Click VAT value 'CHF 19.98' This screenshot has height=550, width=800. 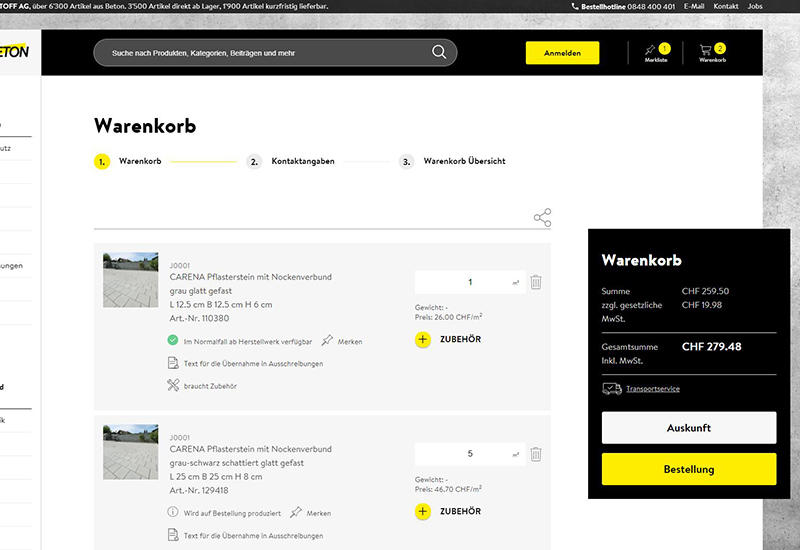point(702,305)
